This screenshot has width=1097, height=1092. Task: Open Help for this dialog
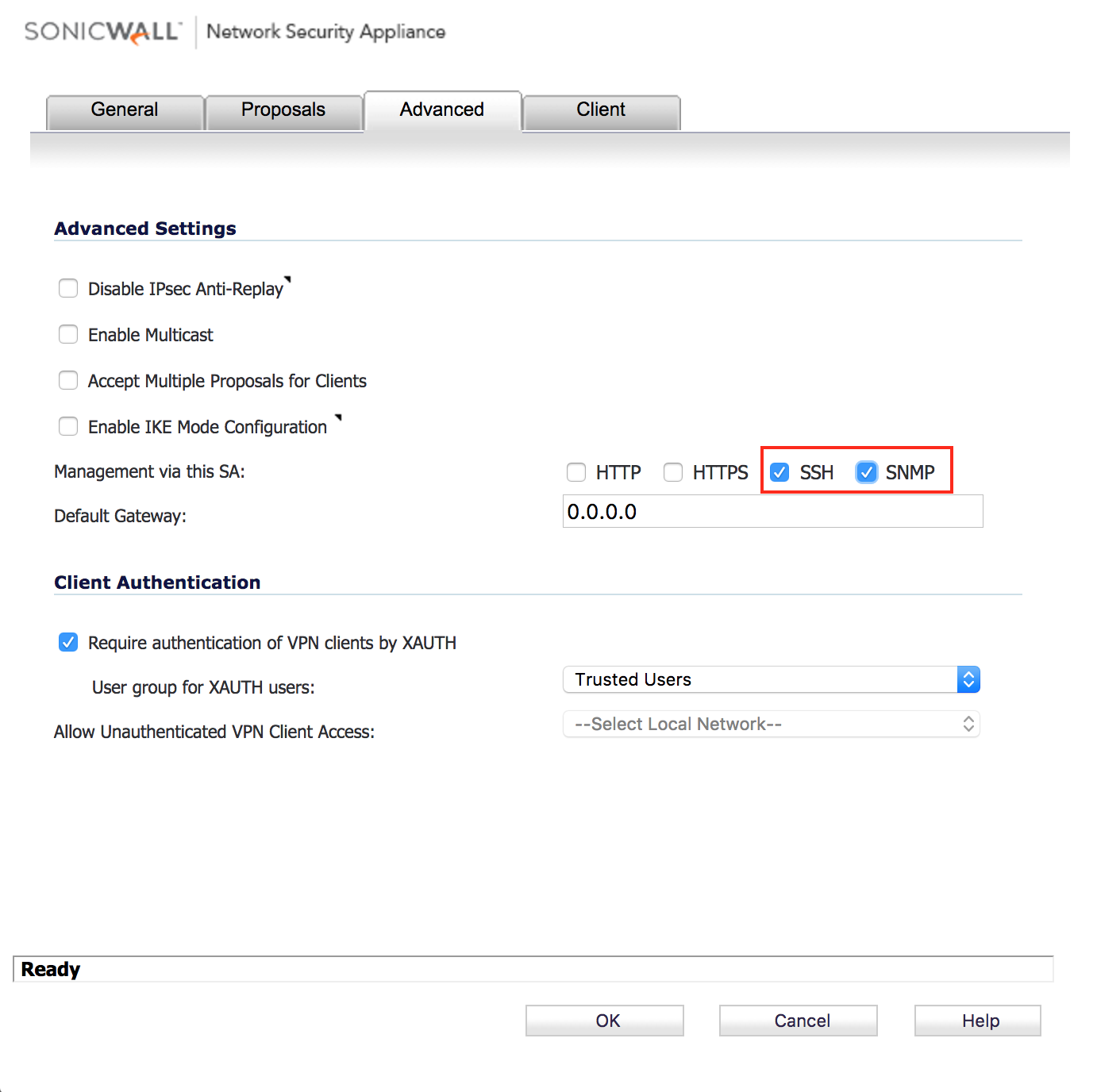(977, 1021)
